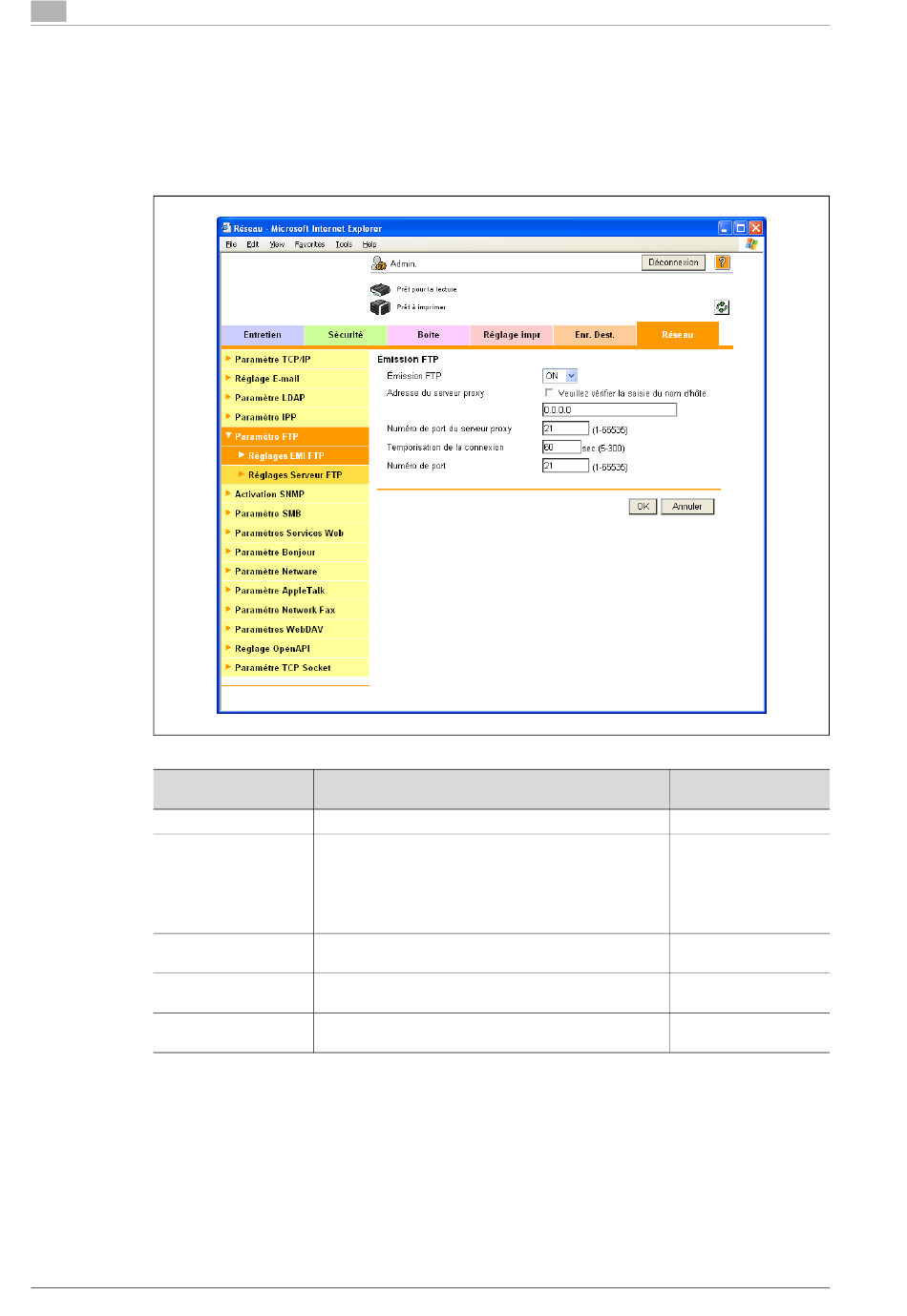Click the connection timeout field

point(561,447)
